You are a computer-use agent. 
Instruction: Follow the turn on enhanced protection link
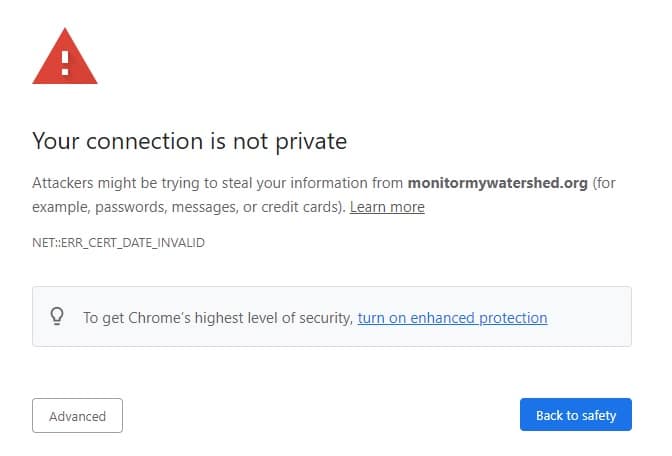(x=452, y=318)
